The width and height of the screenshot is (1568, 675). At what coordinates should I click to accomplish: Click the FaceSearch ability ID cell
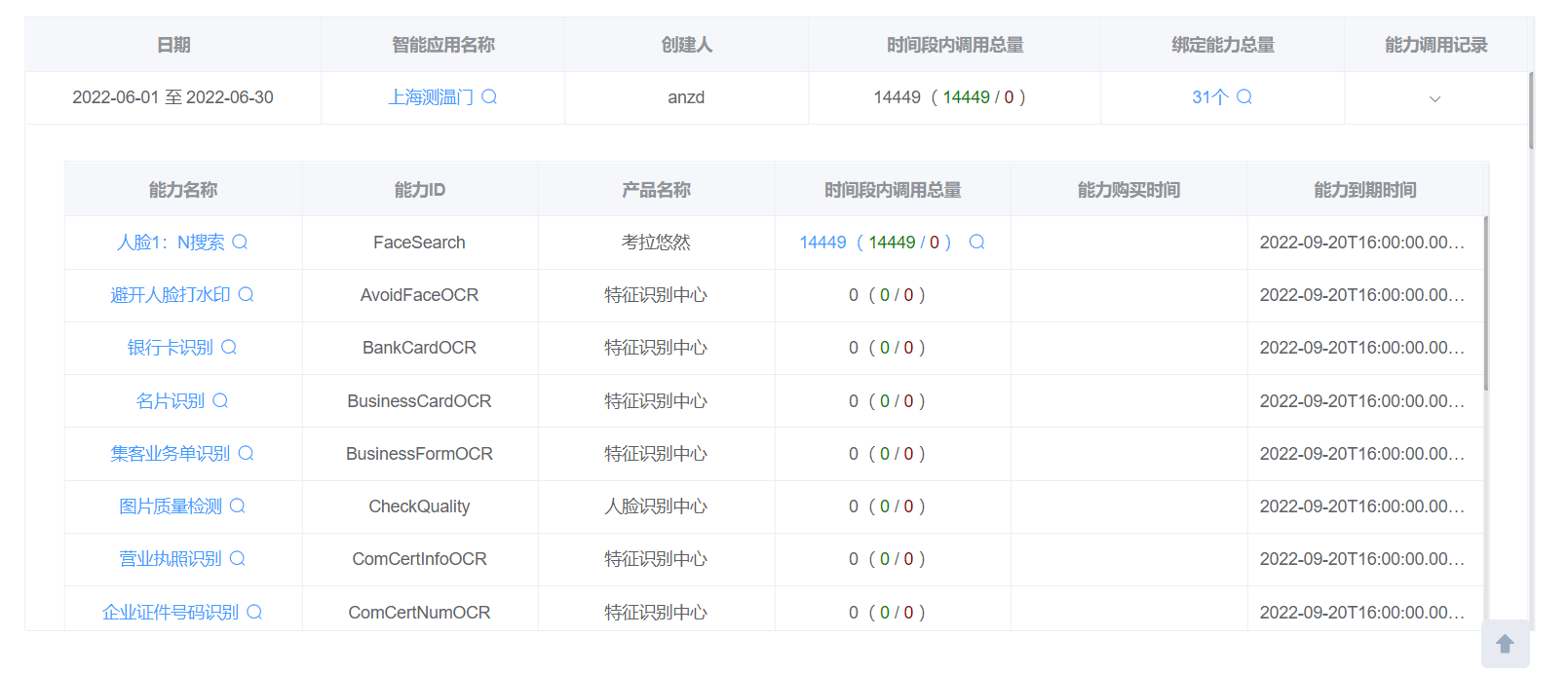(420, 243)
